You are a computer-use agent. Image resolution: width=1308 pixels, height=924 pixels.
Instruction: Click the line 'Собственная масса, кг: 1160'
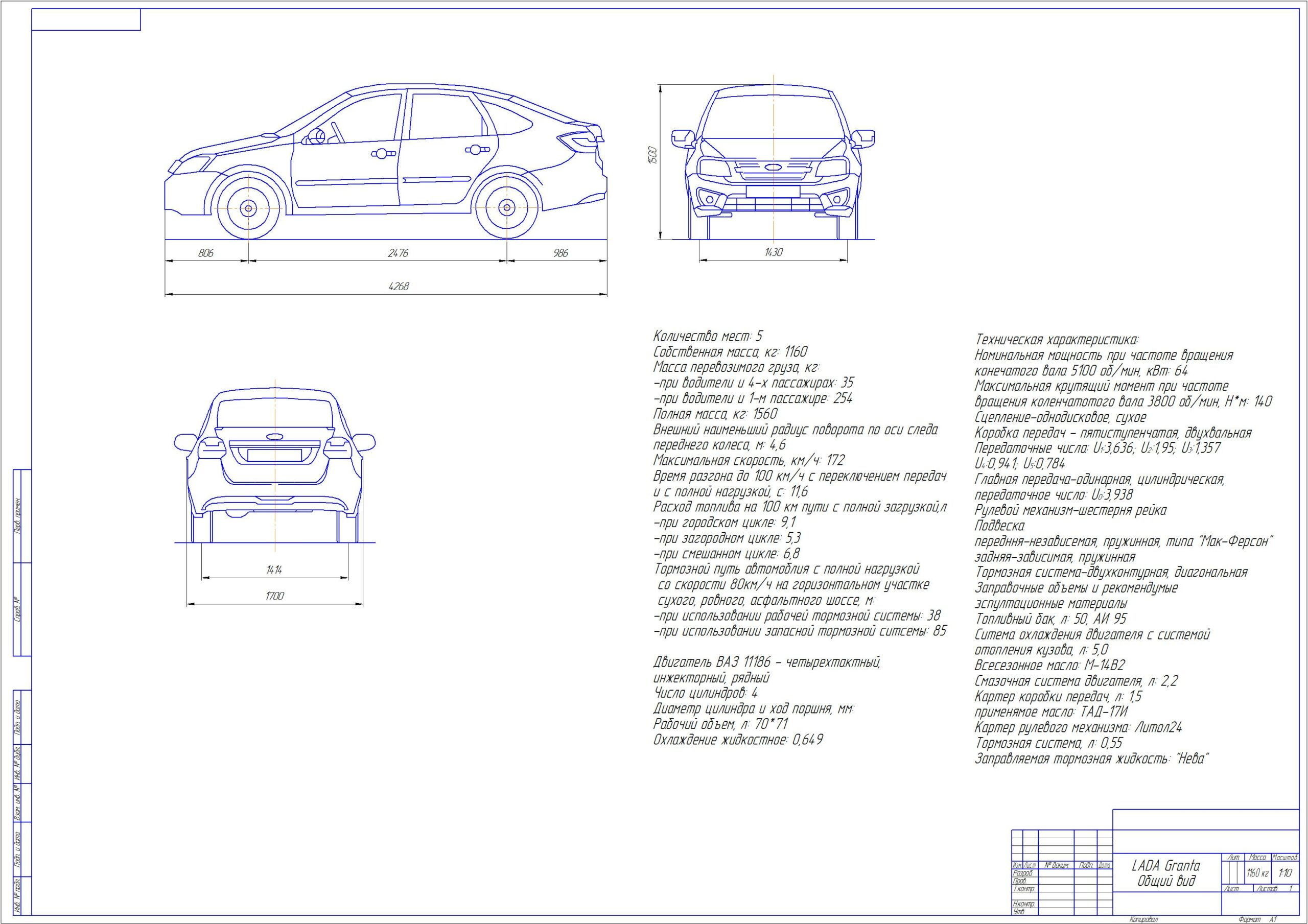pyautogui.click(x=730, y=352)
